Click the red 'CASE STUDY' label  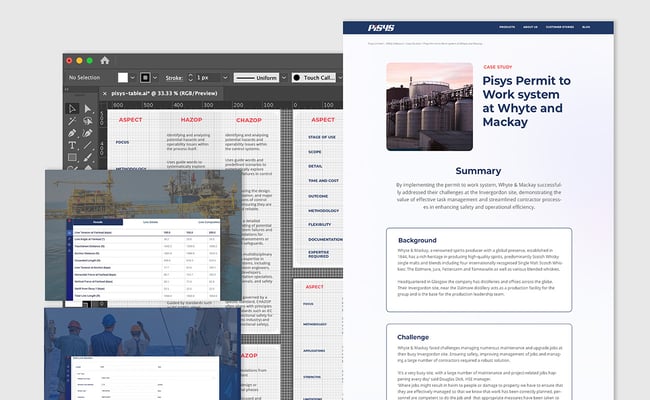pos(498,67)
